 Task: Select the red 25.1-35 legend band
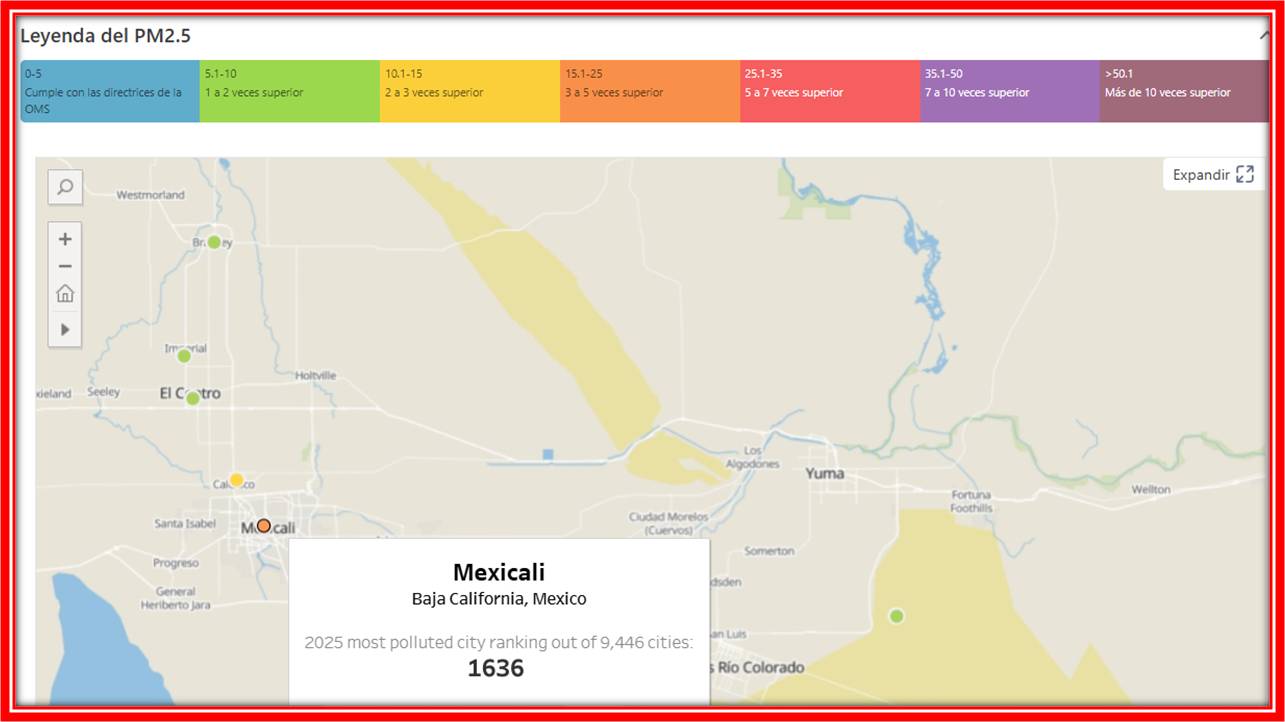coord(830,91)
